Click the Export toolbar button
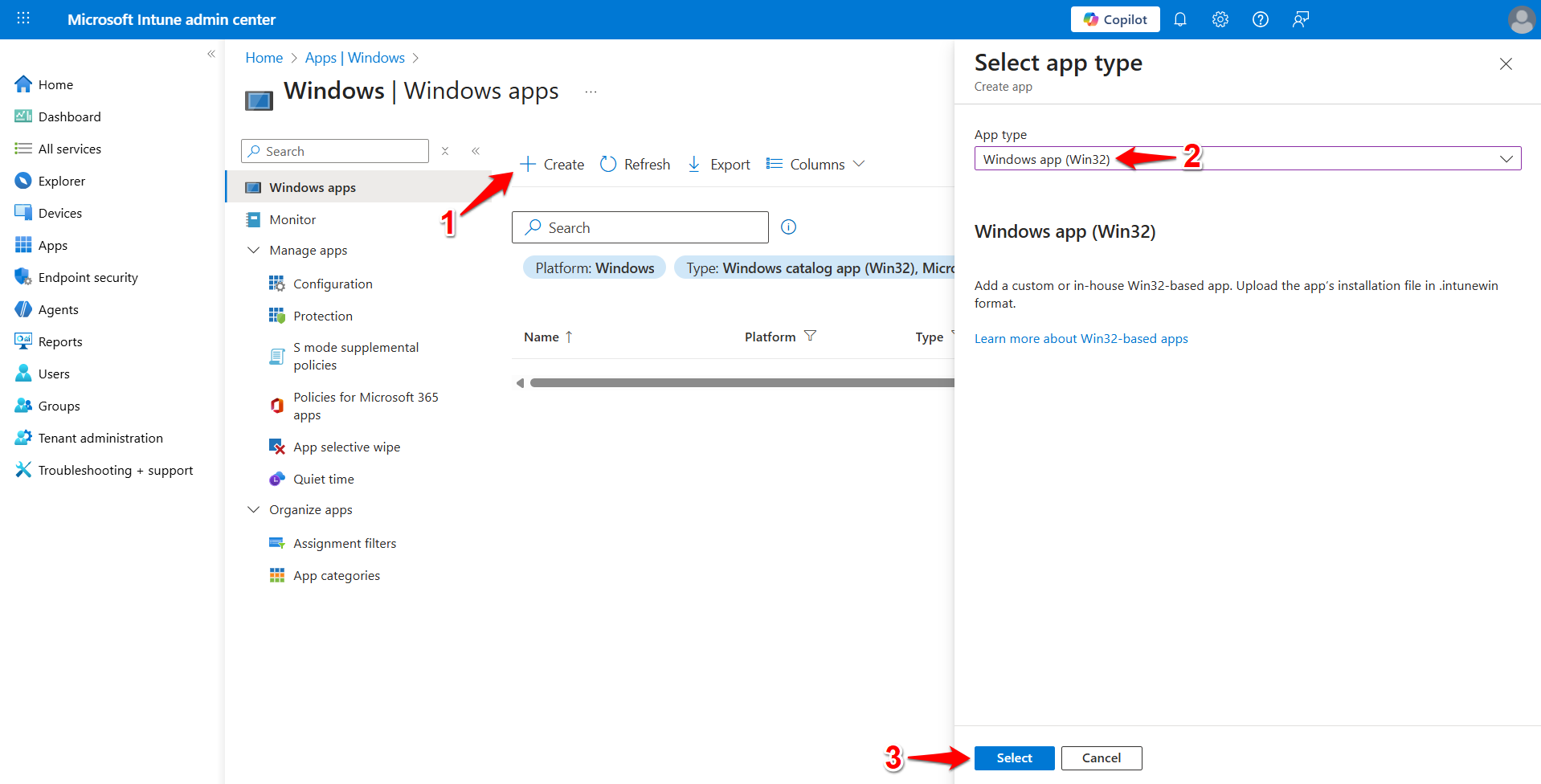 [719, 165]
